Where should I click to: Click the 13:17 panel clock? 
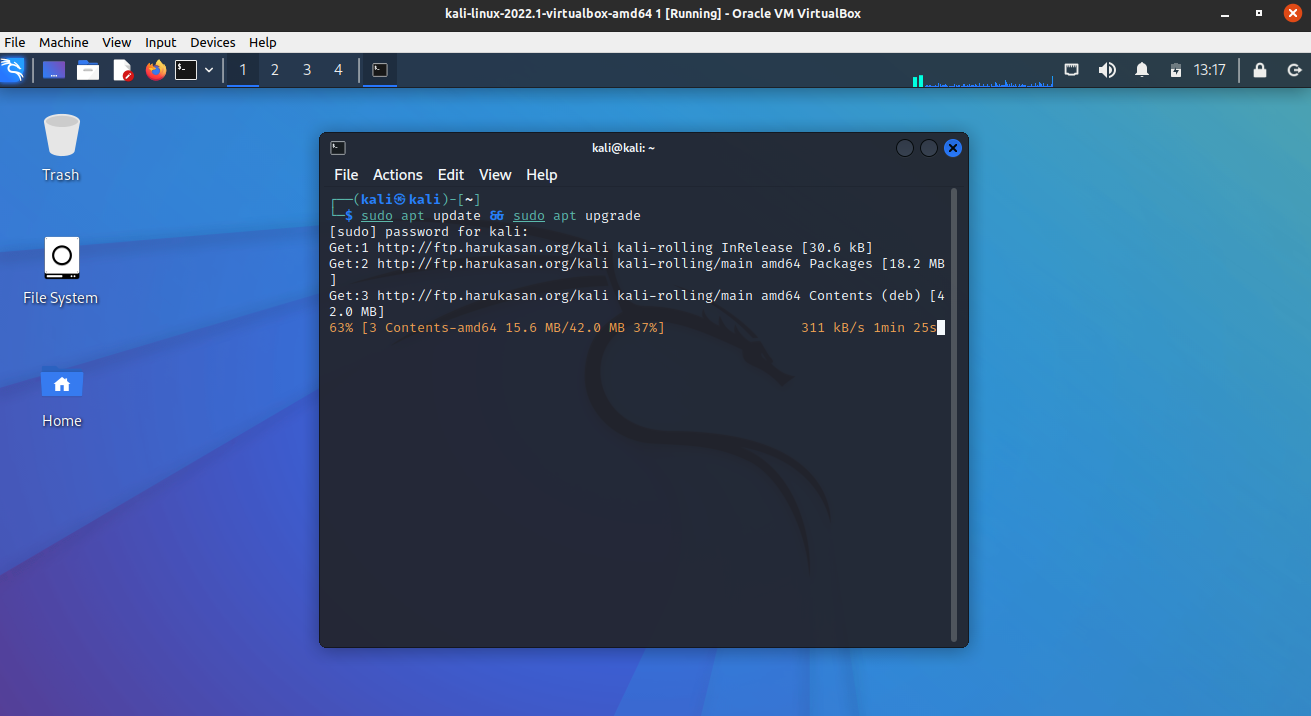click(1210, 70)
